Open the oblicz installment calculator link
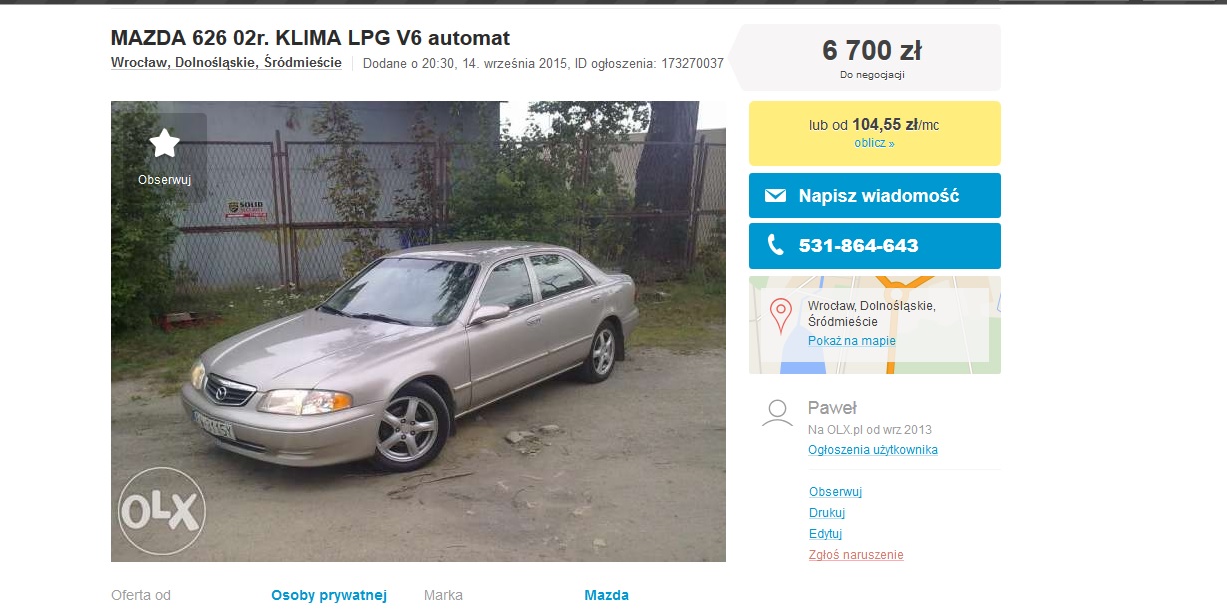The image size is (1227, 612). coord(874,143)
